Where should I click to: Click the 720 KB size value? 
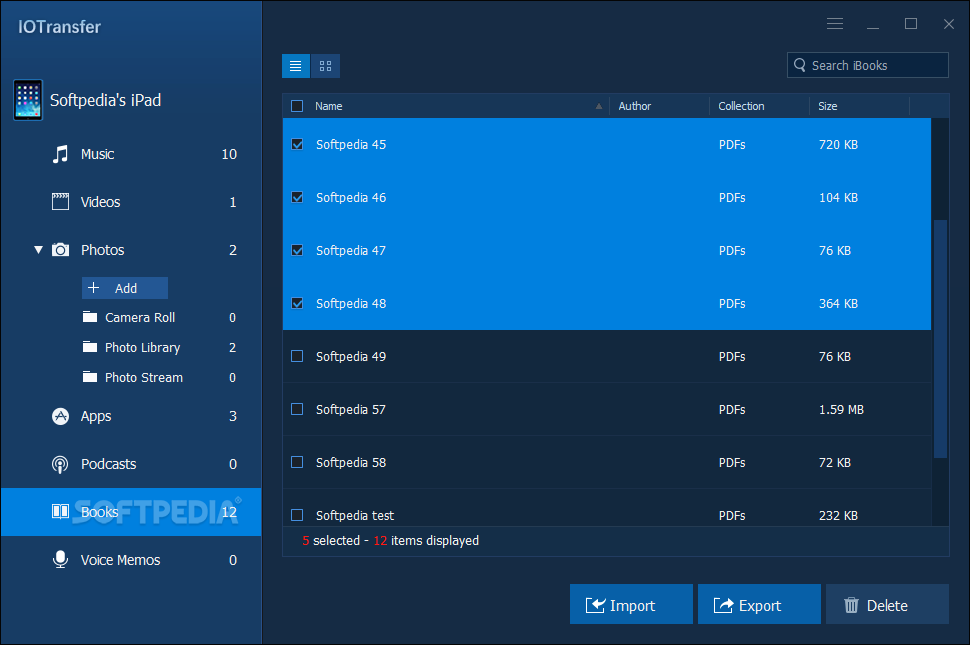(838, 145)
